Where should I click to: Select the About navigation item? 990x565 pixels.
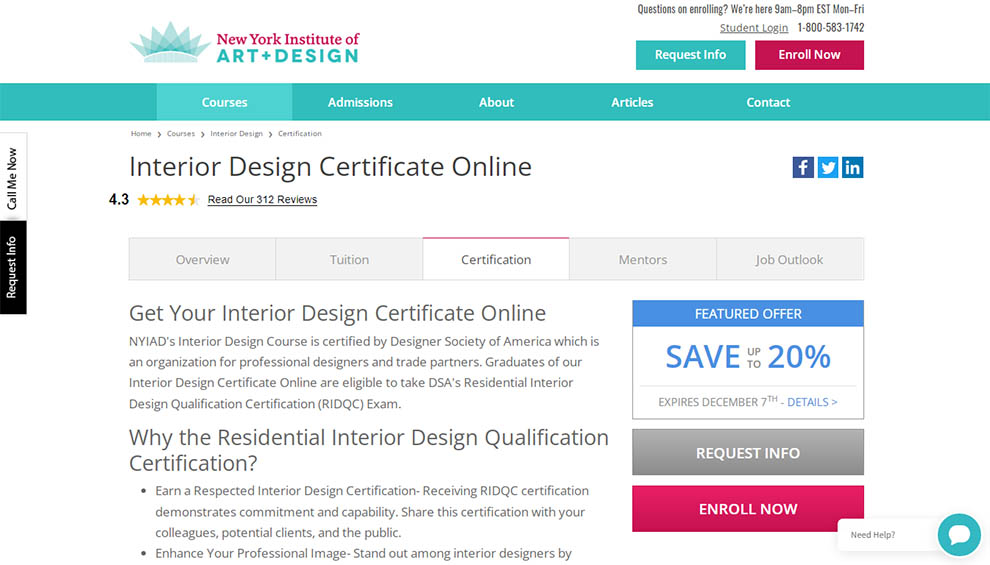pos(496,102)
